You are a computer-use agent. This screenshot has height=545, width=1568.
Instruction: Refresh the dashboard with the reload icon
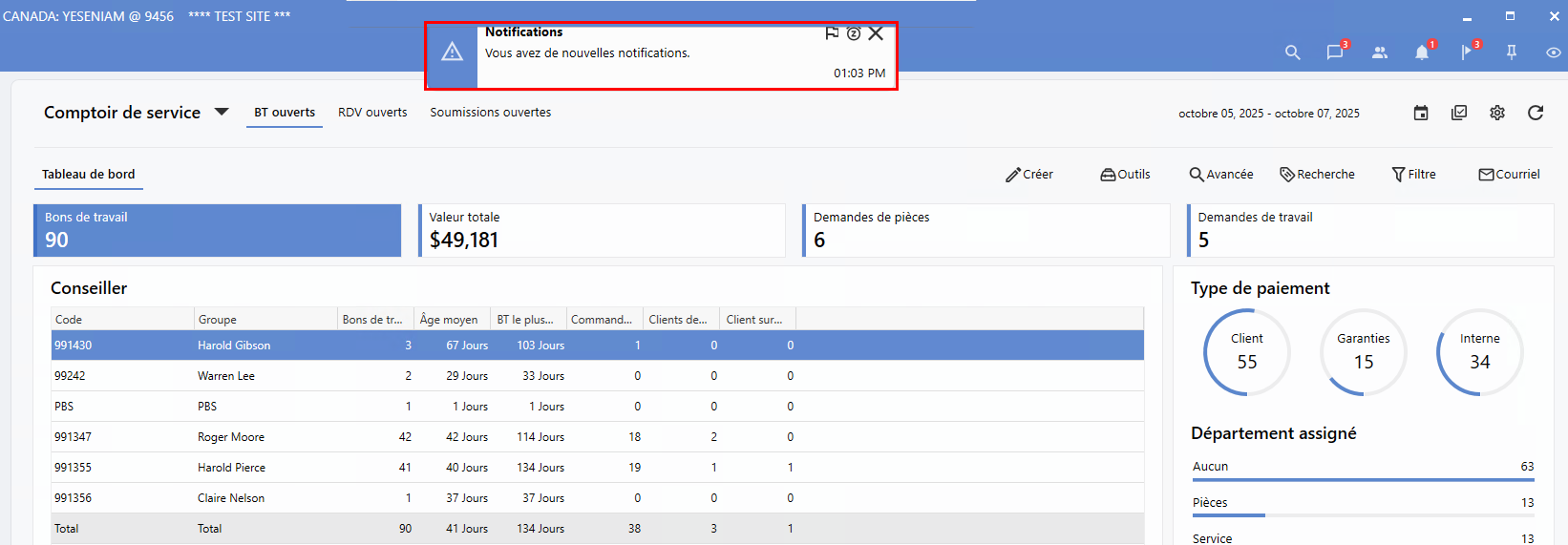click(x=1536, y=113)
